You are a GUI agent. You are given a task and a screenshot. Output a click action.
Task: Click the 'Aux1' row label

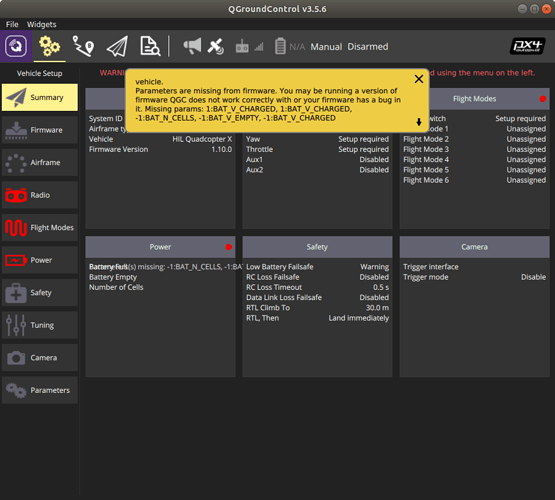pos(254,160)
